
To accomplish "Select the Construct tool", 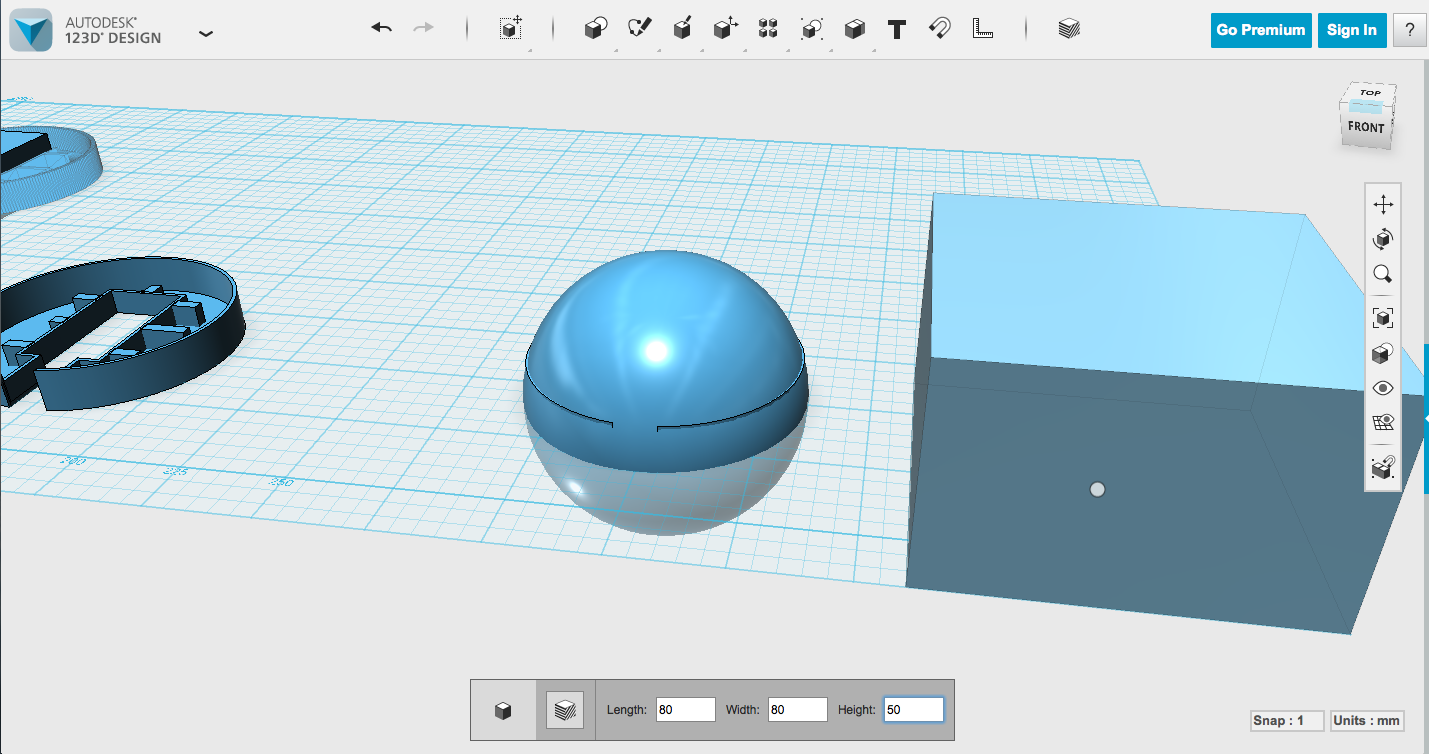I will click(682, 29).
